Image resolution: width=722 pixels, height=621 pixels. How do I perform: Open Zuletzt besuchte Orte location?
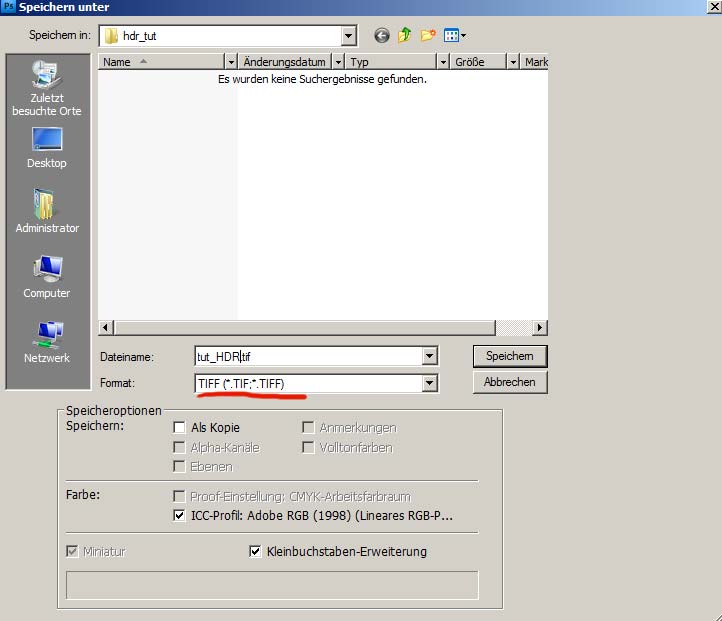coord(47,88)
